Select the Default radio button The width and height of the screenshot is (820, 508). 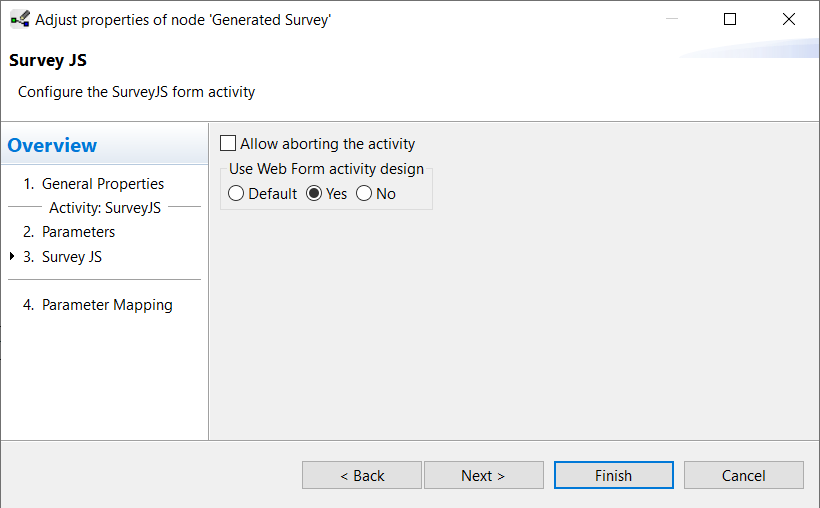click(236, 194)
